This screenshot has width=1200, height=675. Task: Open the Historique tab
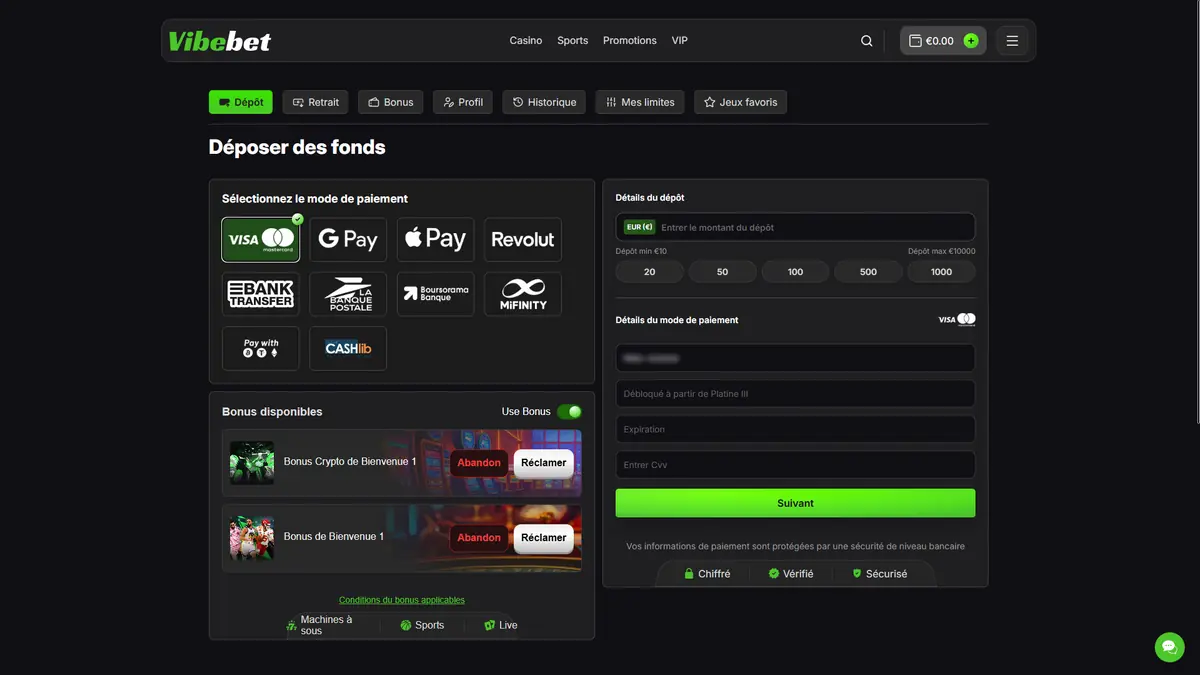tap(544, 102)
